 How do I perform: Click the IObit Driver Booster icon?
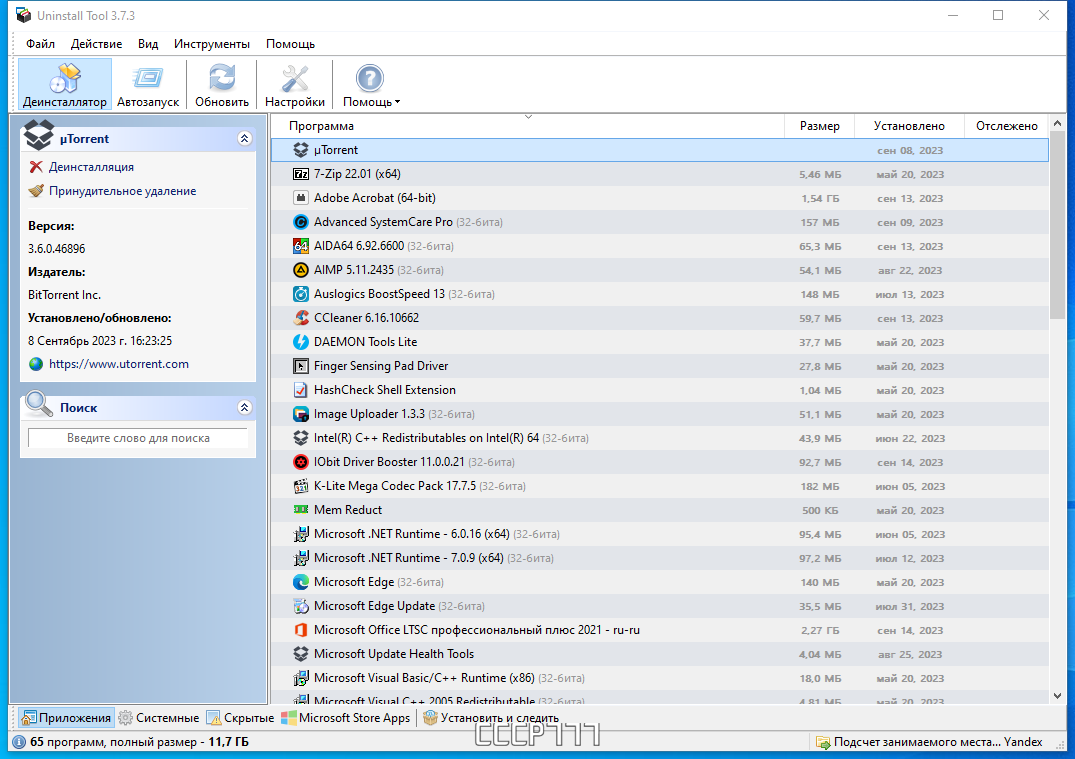click(301, 462)
